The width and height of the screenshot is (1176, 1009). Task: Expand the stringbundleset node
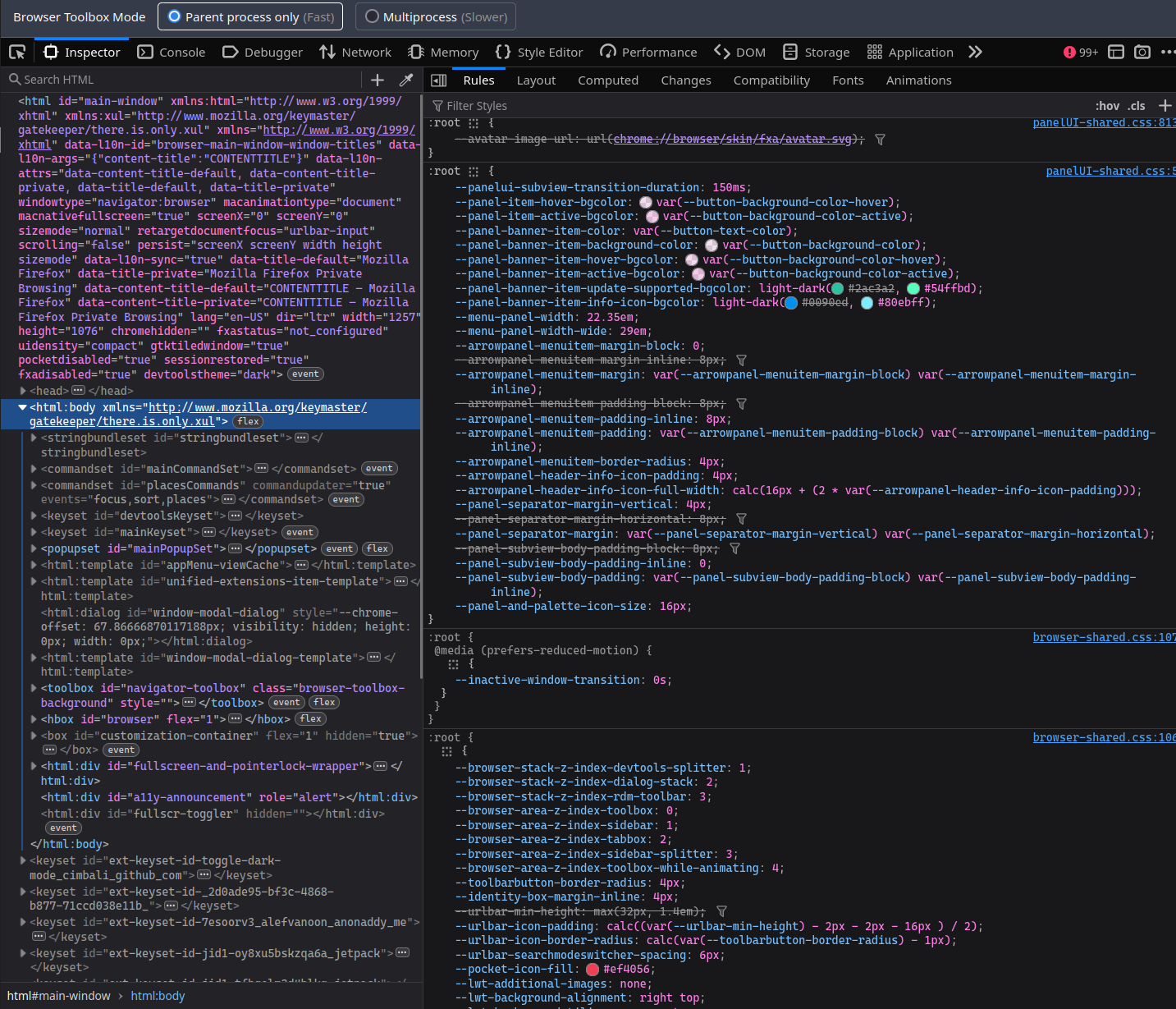34,438
